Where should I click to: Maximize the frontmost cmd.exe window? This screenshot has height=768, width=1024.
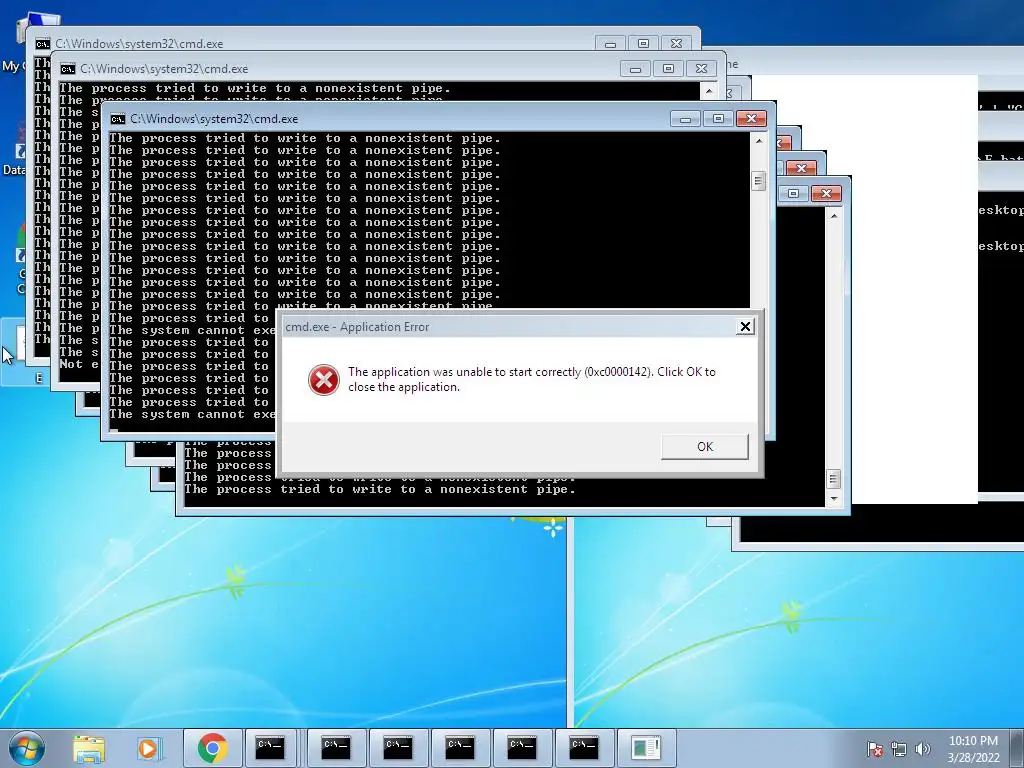pyautogui.click(x=718, y=119)
